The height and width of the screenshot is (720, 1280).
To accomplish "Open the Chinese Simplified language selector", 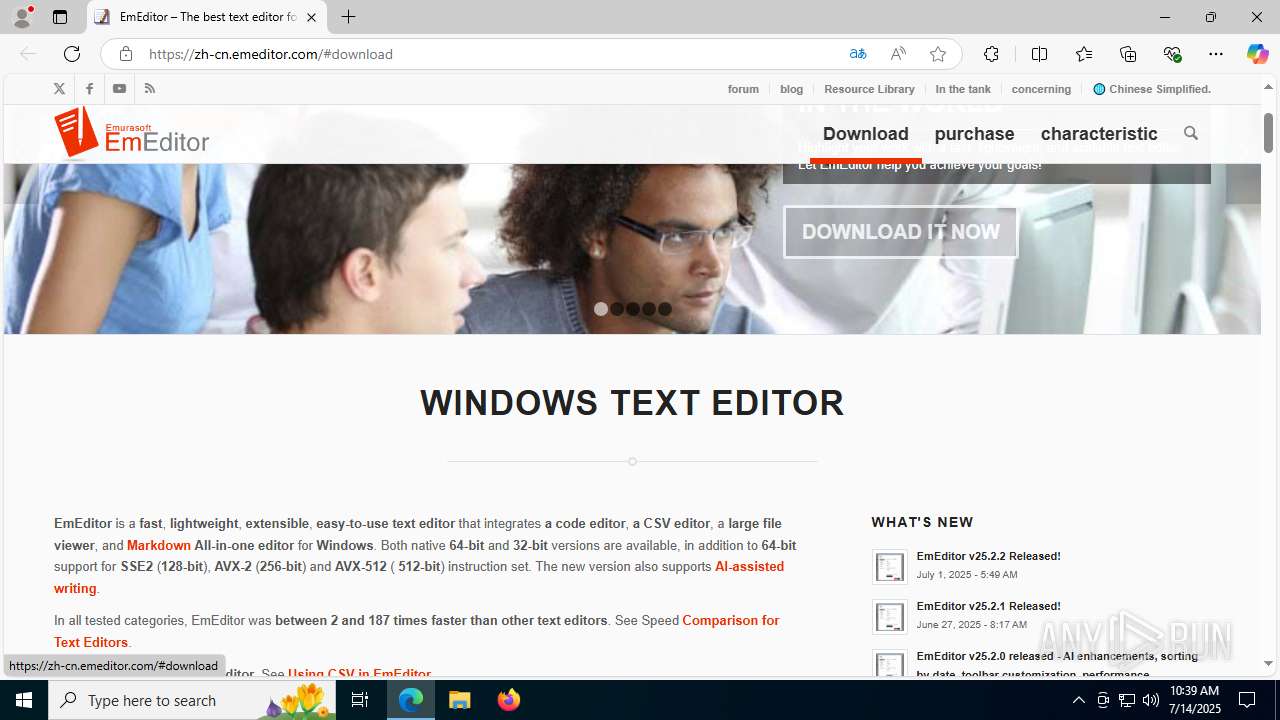I will tap(1151, 89).
